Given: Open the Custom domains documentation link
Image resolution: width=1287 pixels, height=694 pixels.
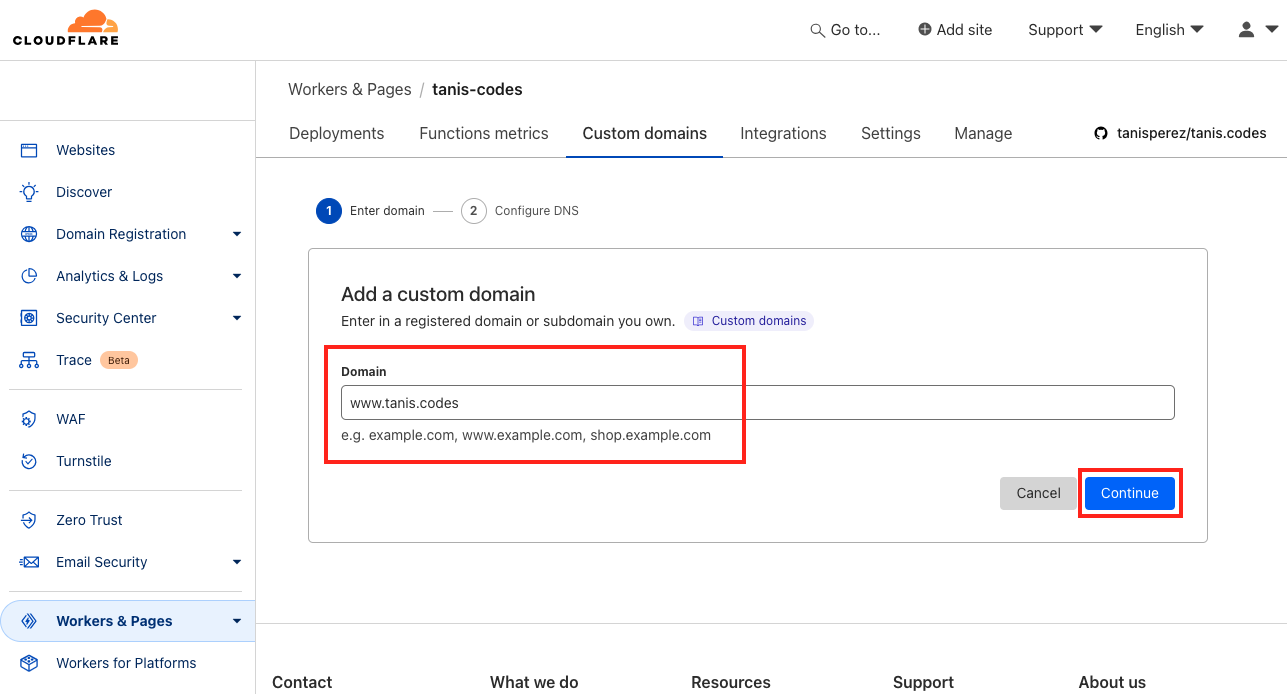Looking at the screenshot, I should click(749, 321).
